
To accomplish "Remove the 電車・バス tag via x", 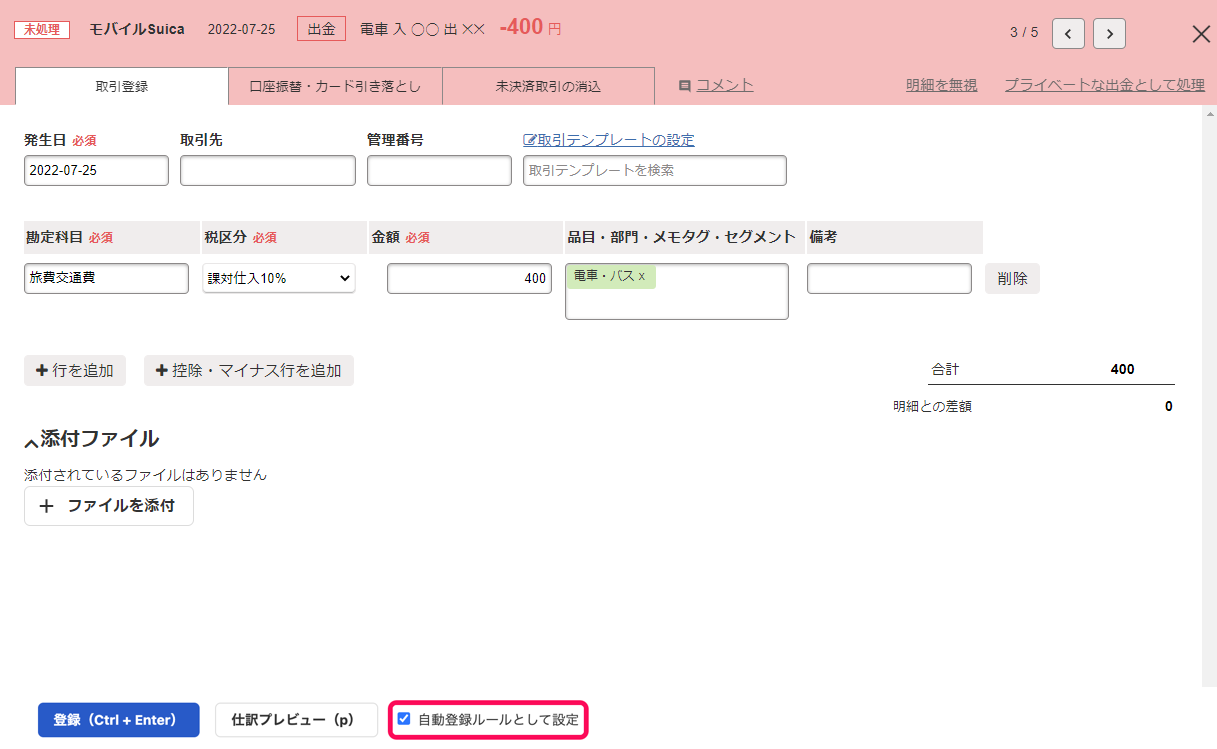I will [x=642, y=276].
